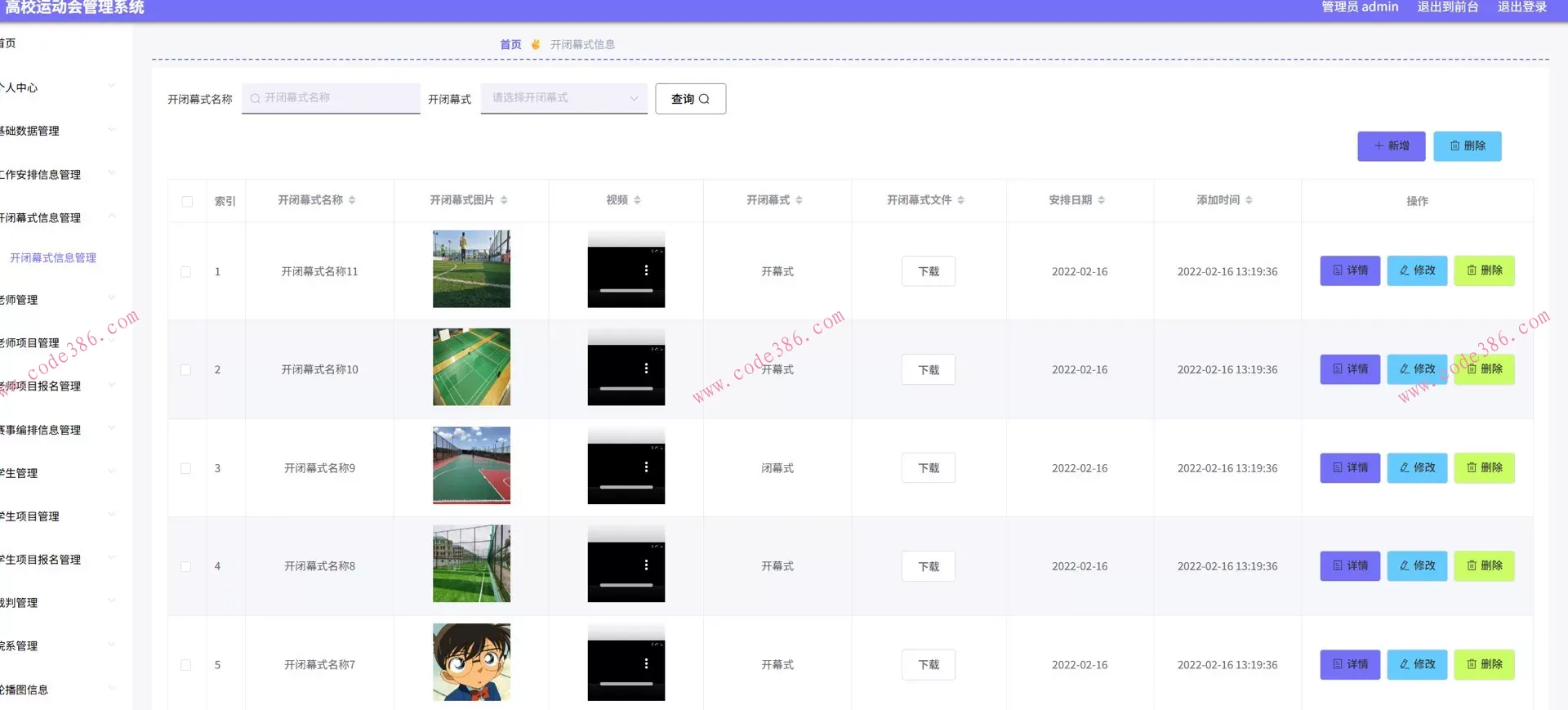Click the 新增 add button
1568x710 pixels.
coord(1392,145)
